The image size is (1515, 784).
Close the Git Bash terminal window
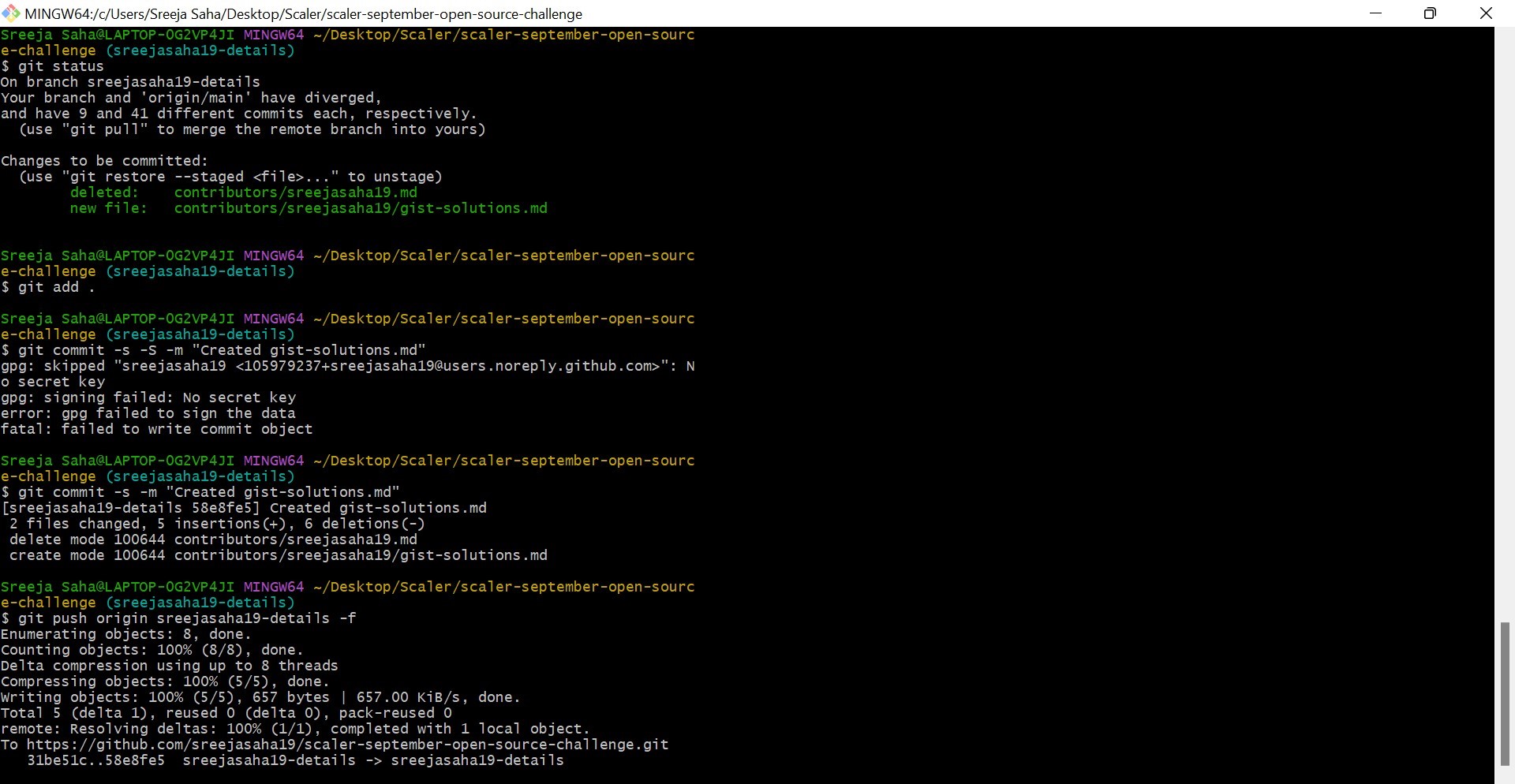[x=1486, y=13]
